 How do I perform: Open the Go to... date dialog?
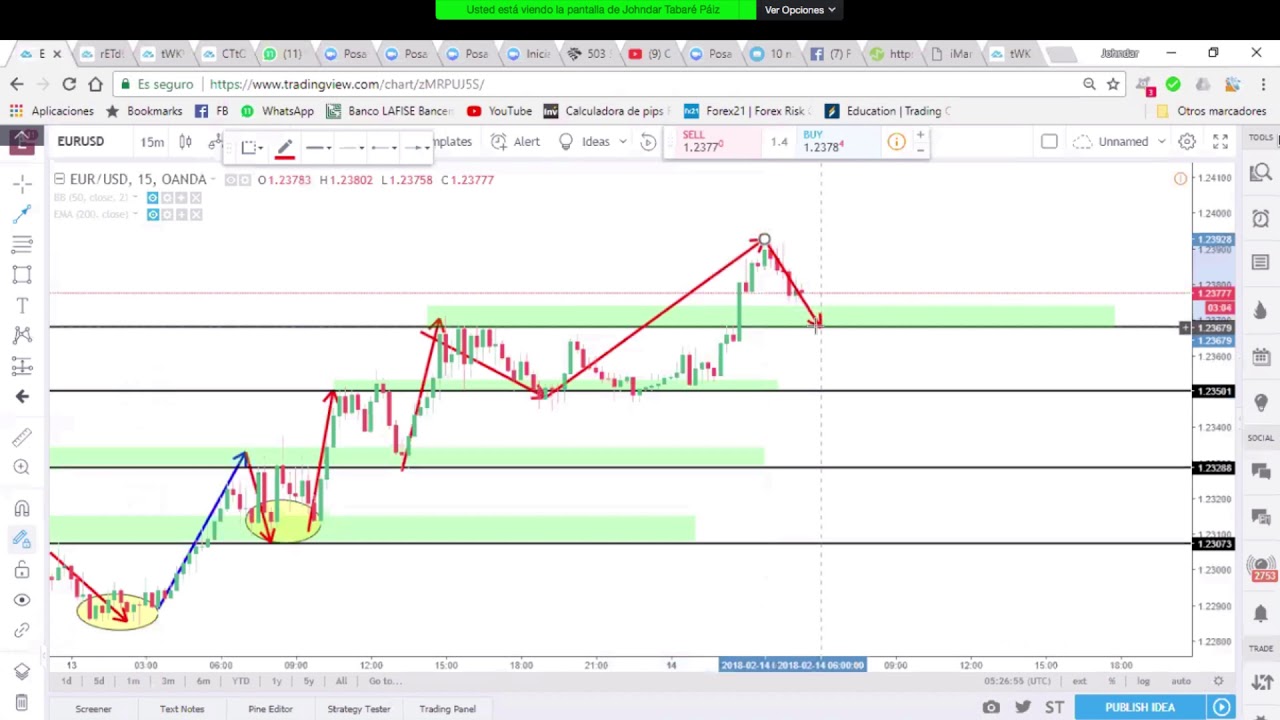pyautogui.click(x=385, y=681)
